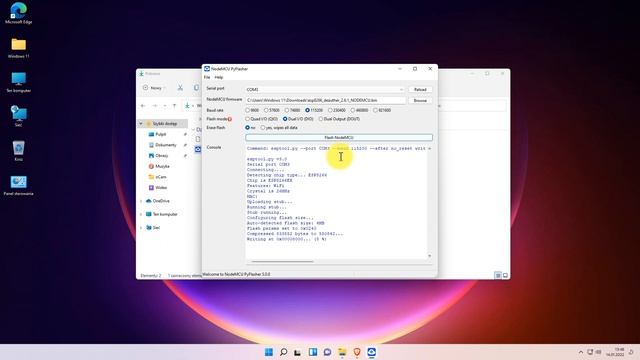This screenshot has height=360, width=640.
Task: Open Obrazy in Explorer sidebar
Action: pyautogui.click(x=162, y=156)
